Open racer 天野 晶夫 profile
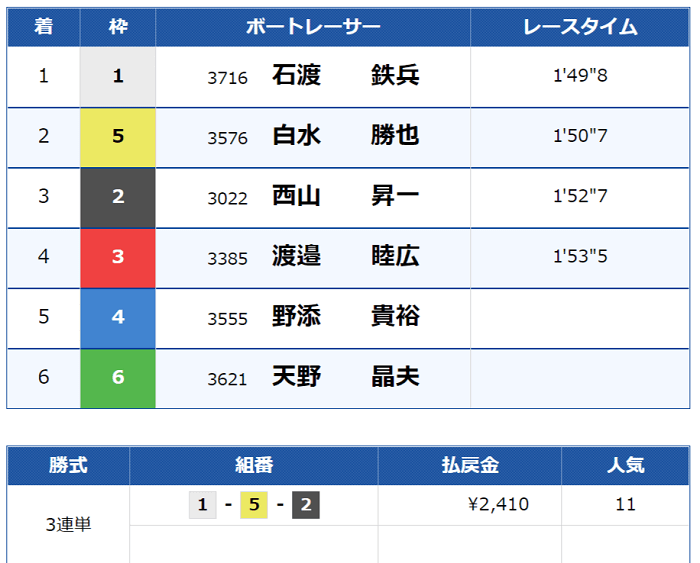Viewport: 700px width, 563px height. click(345, 377)
